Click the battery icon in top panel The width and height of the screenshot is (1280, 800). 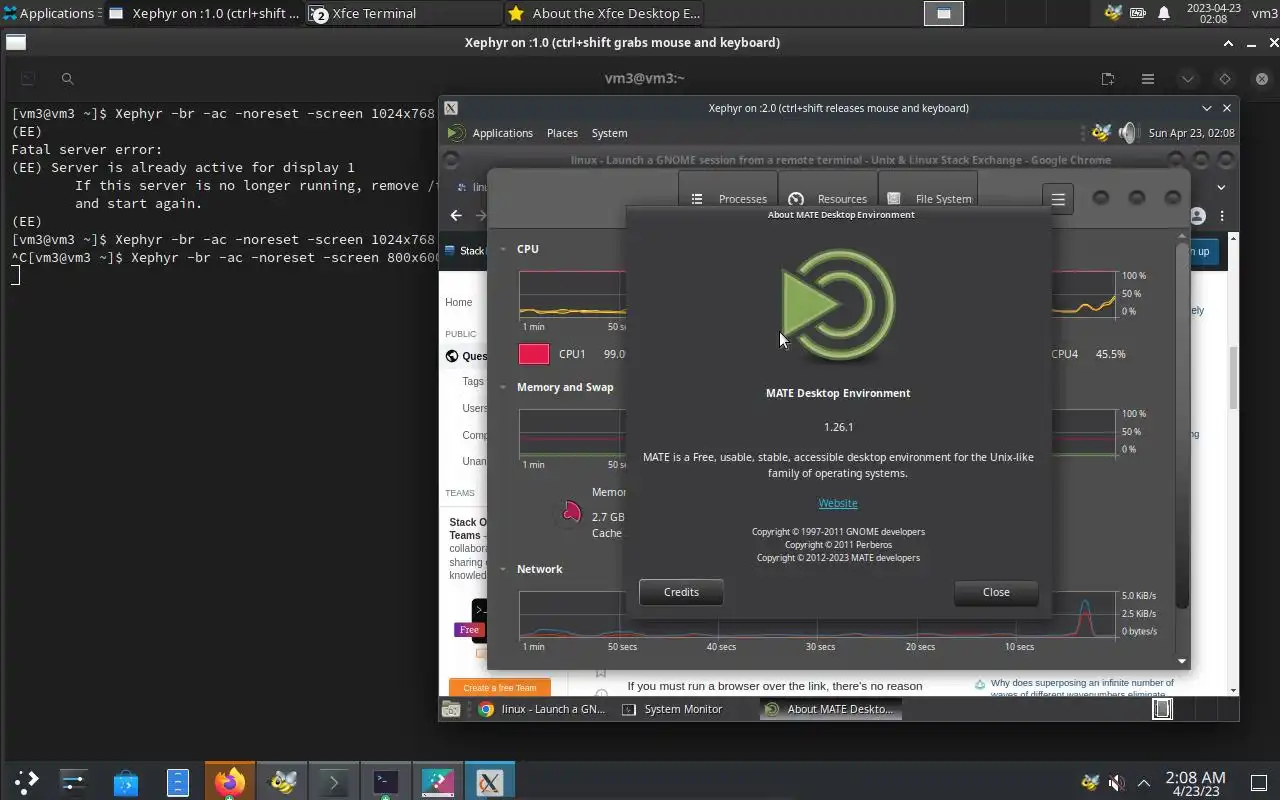(1138, 13)
